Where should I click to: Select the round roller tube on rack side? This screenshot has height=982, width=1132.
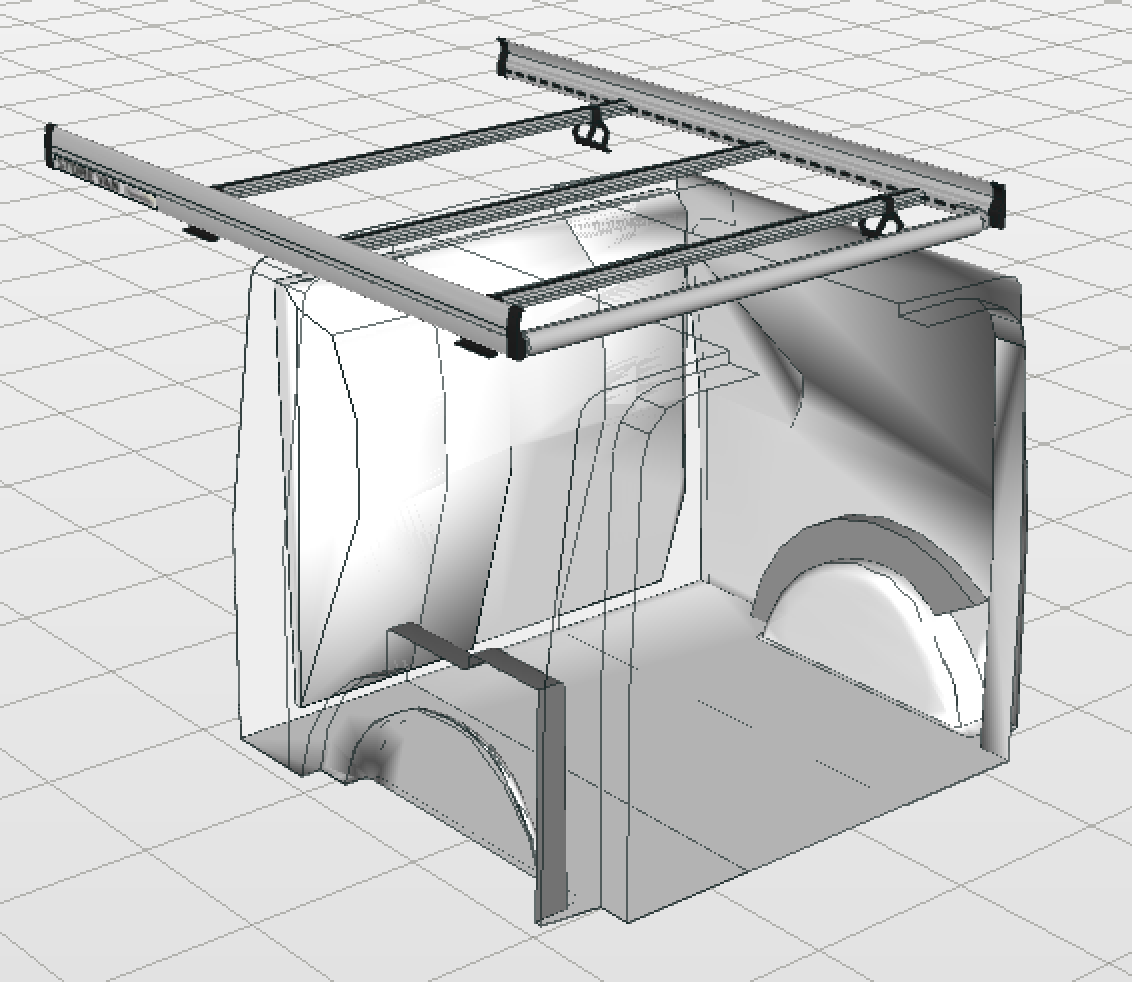click(x=760, y=277)
